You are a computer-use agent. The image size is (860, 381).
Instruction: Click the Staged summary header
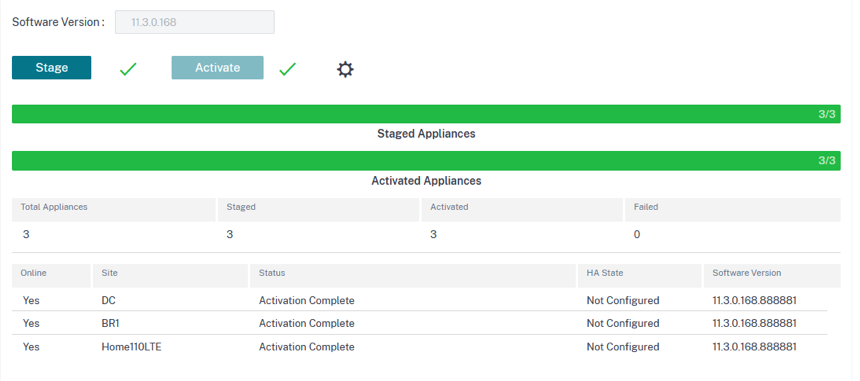[x=318, y=209]
